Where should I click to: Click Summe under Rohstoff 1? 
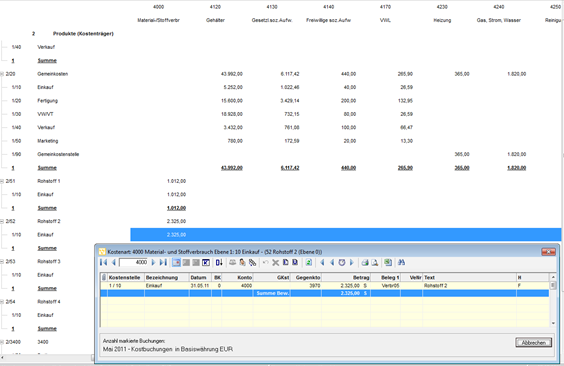47,208
